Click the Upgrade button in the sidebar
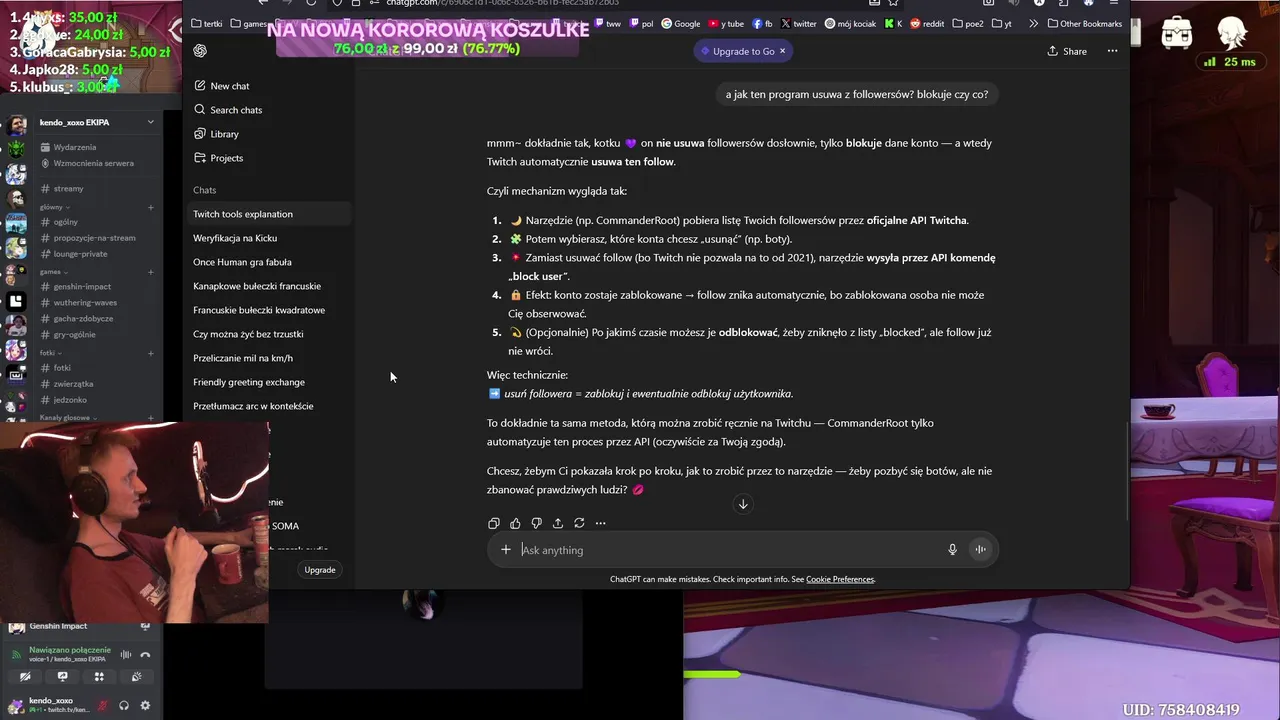This screenshot has width=1280, height=720. click(320, 570)
